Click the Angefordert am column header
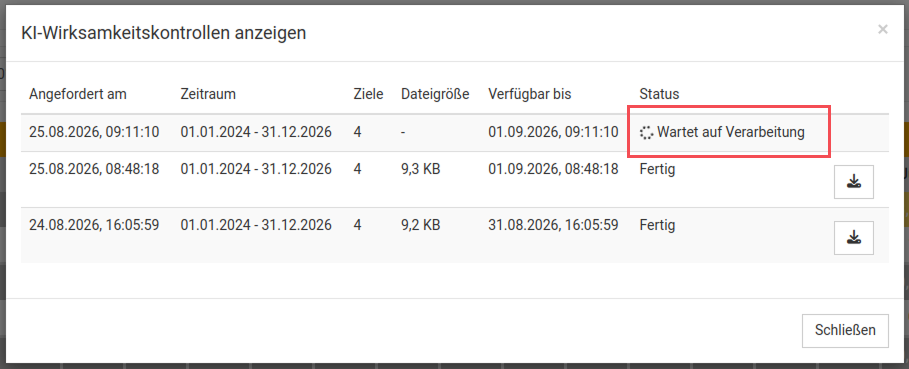 pyautogui.click(x=78, y=94)
